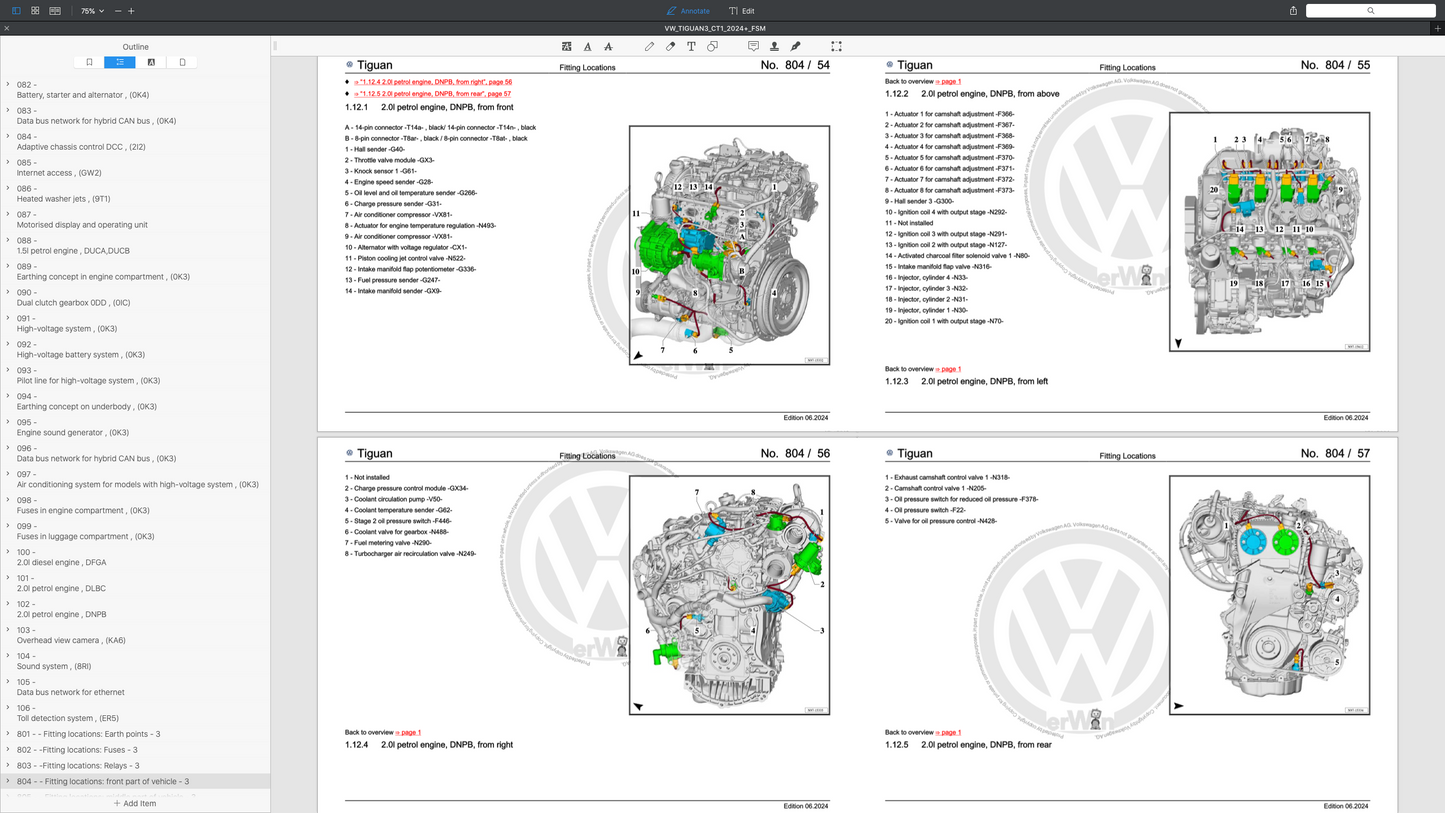Image resolution: width=1445 pixels, height=813 pixels.
Task: Click 'page 1' link above section 1.12.5
Action: 948,733
